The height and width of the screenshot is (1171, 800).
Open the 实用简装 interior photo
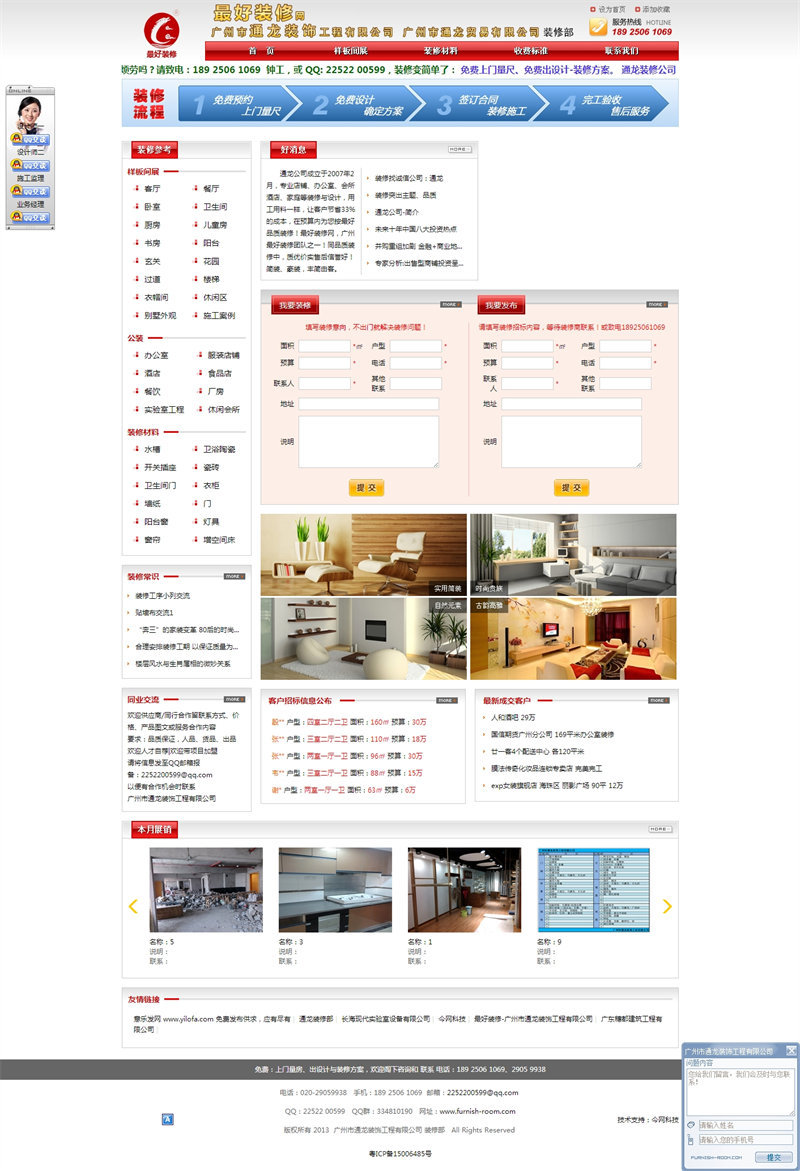[363, 555]
